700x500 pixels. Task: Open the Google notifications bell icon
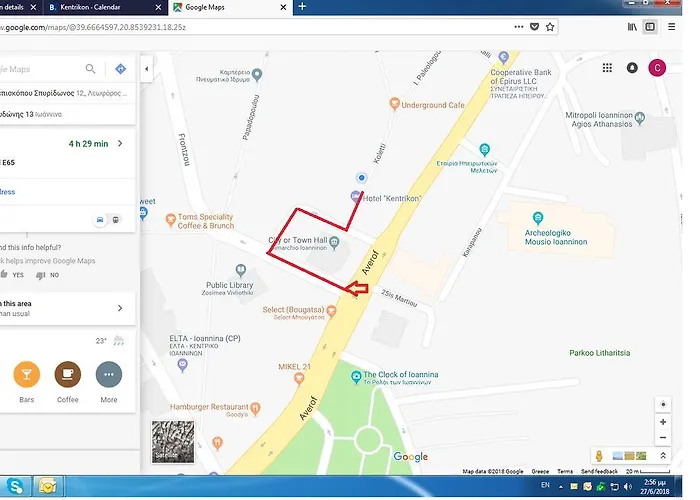632,68
